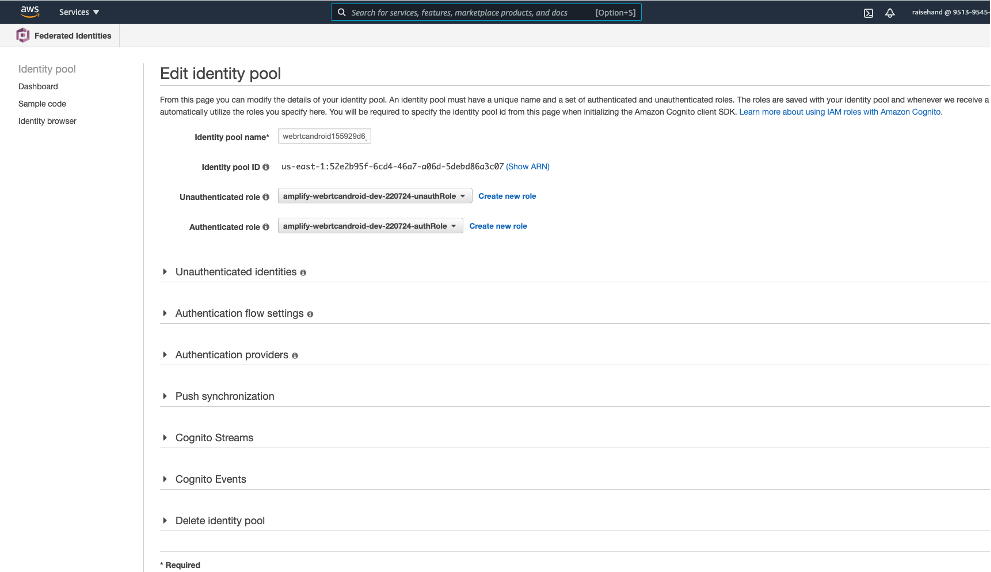Screen dimensions: 991x572
Task: Expand Push synchronization section
Action: coord(224,396)
